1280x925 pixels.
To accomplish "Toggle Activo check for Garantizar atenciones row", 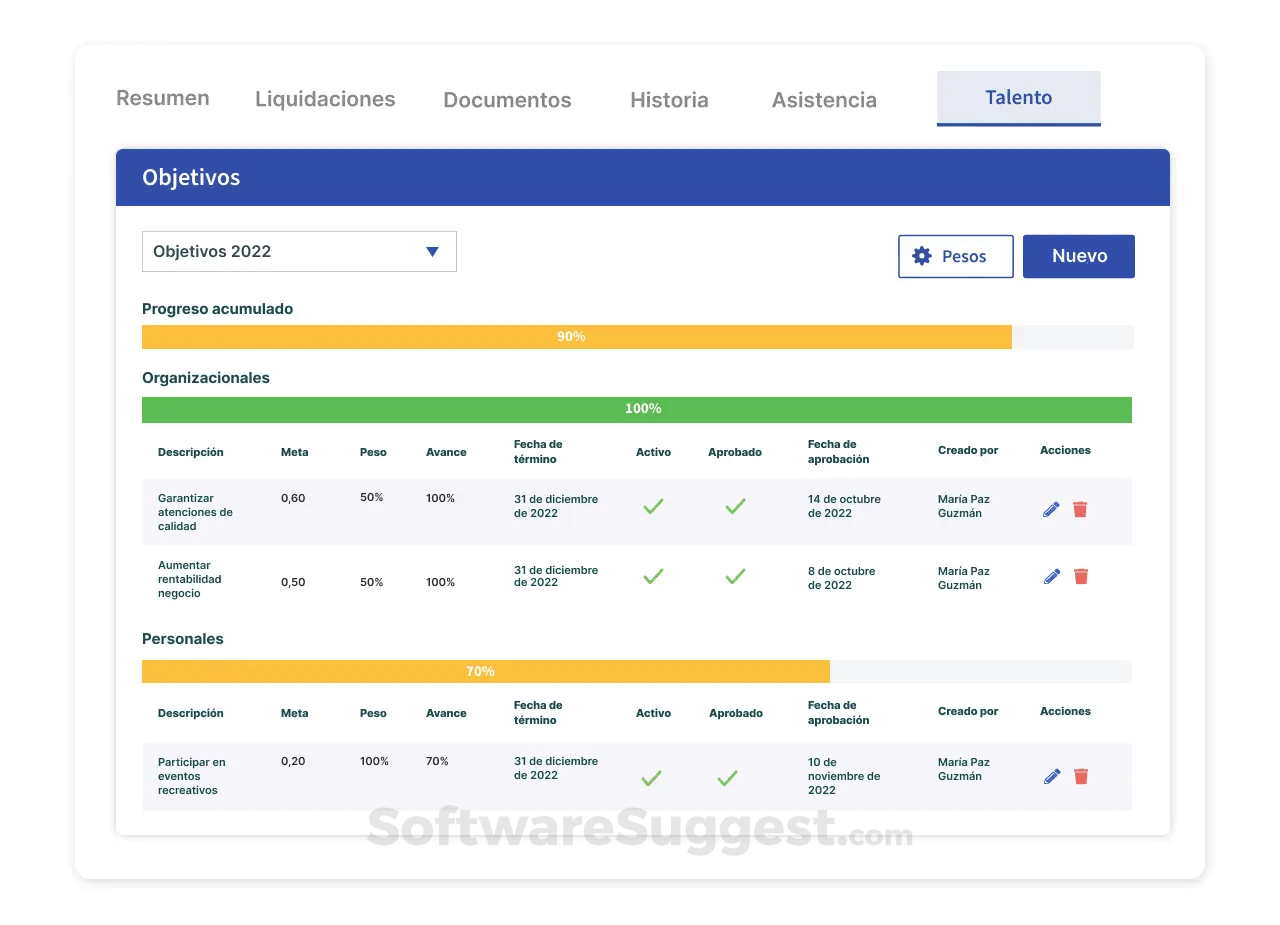I will pyautogui.click(x=653, y=507).
